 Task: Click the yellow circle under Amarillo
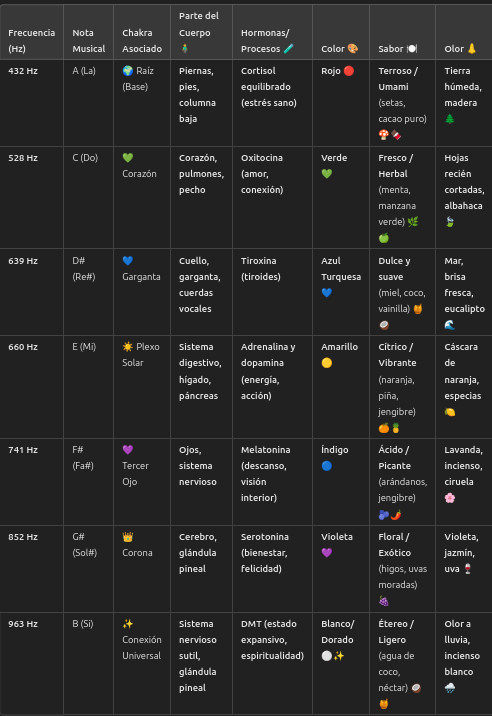(x=327, y=363)
